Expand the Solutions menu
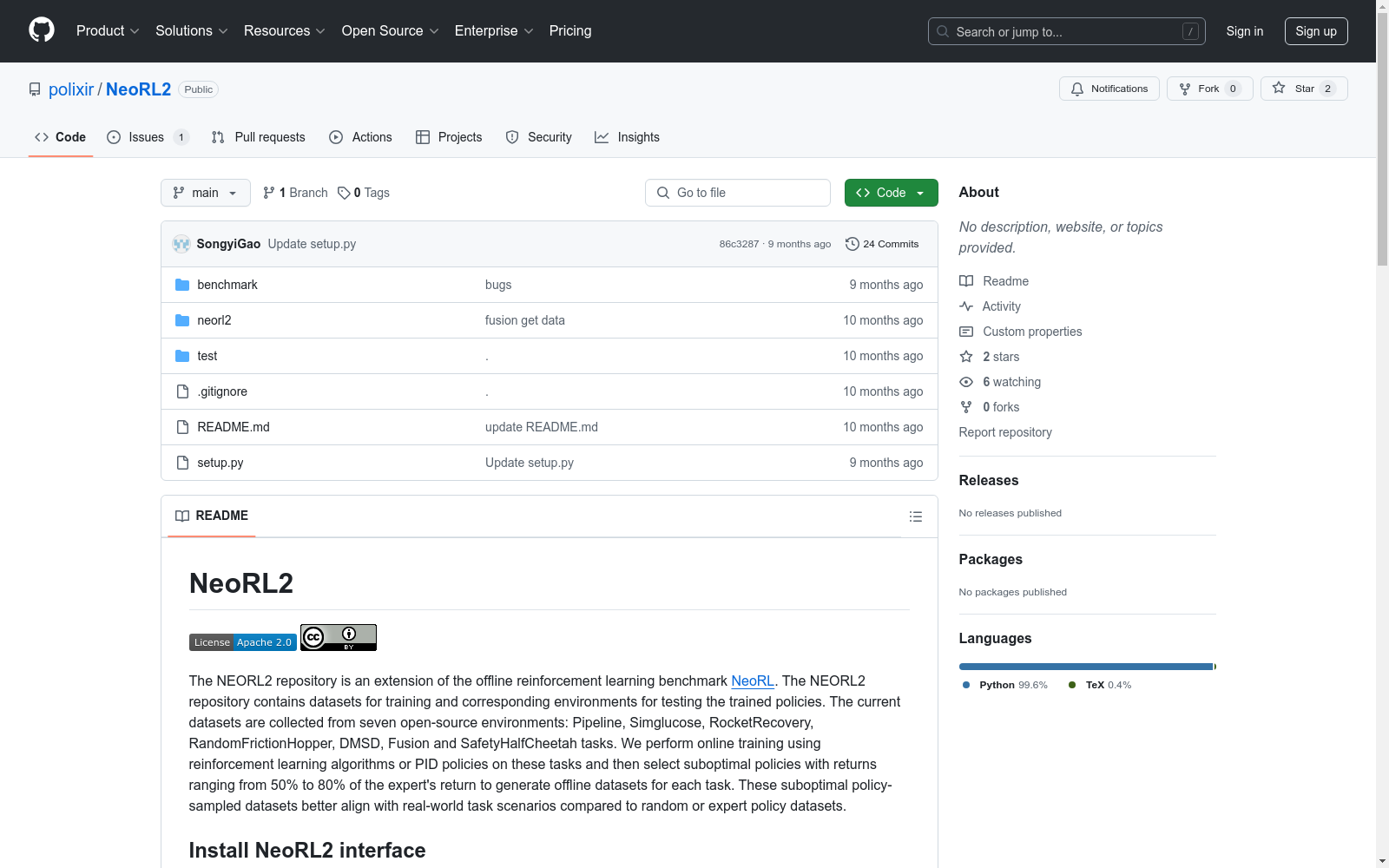 tap(192, 31)
